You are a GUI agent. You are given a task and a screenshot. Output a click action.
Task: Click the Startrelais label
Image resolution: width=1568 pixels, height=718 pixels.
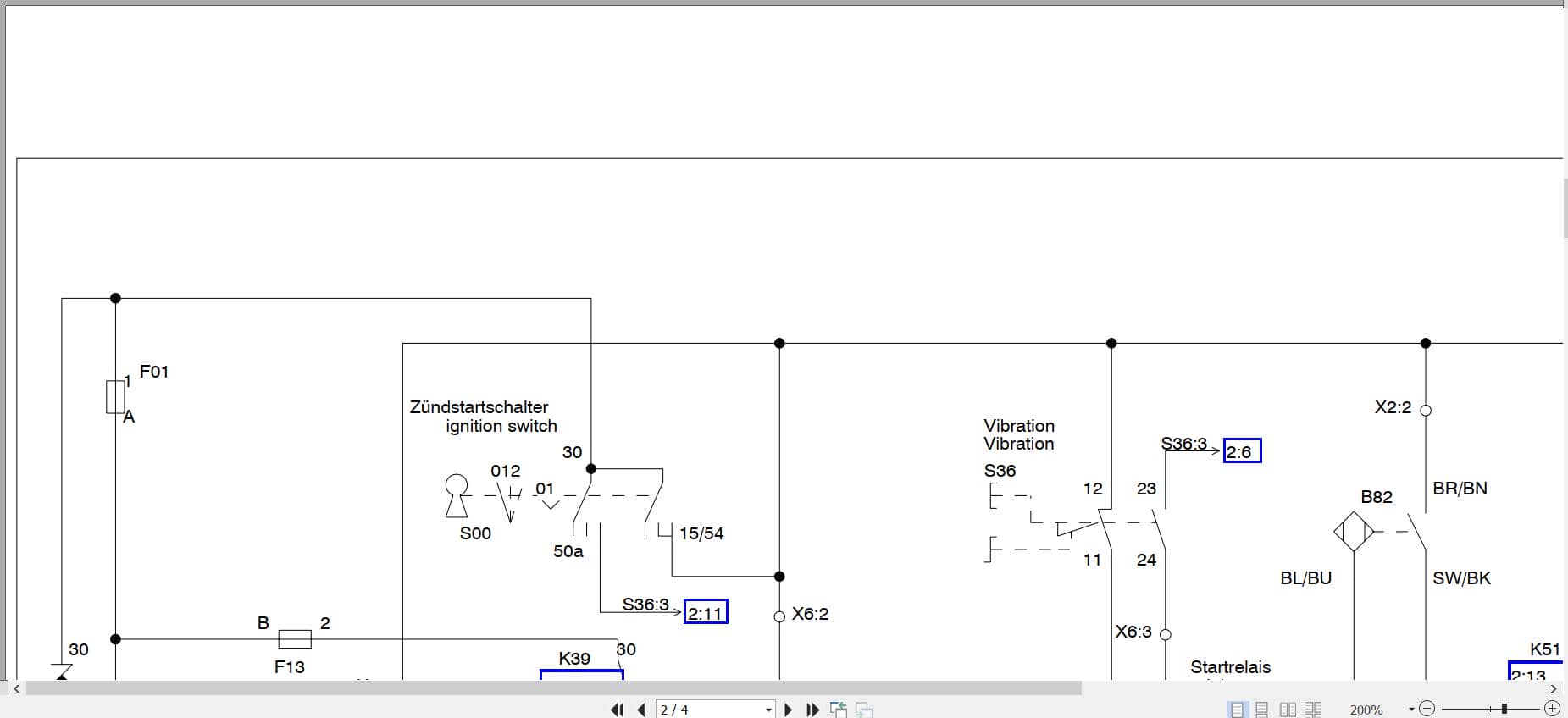click(x=1231, y=667)
